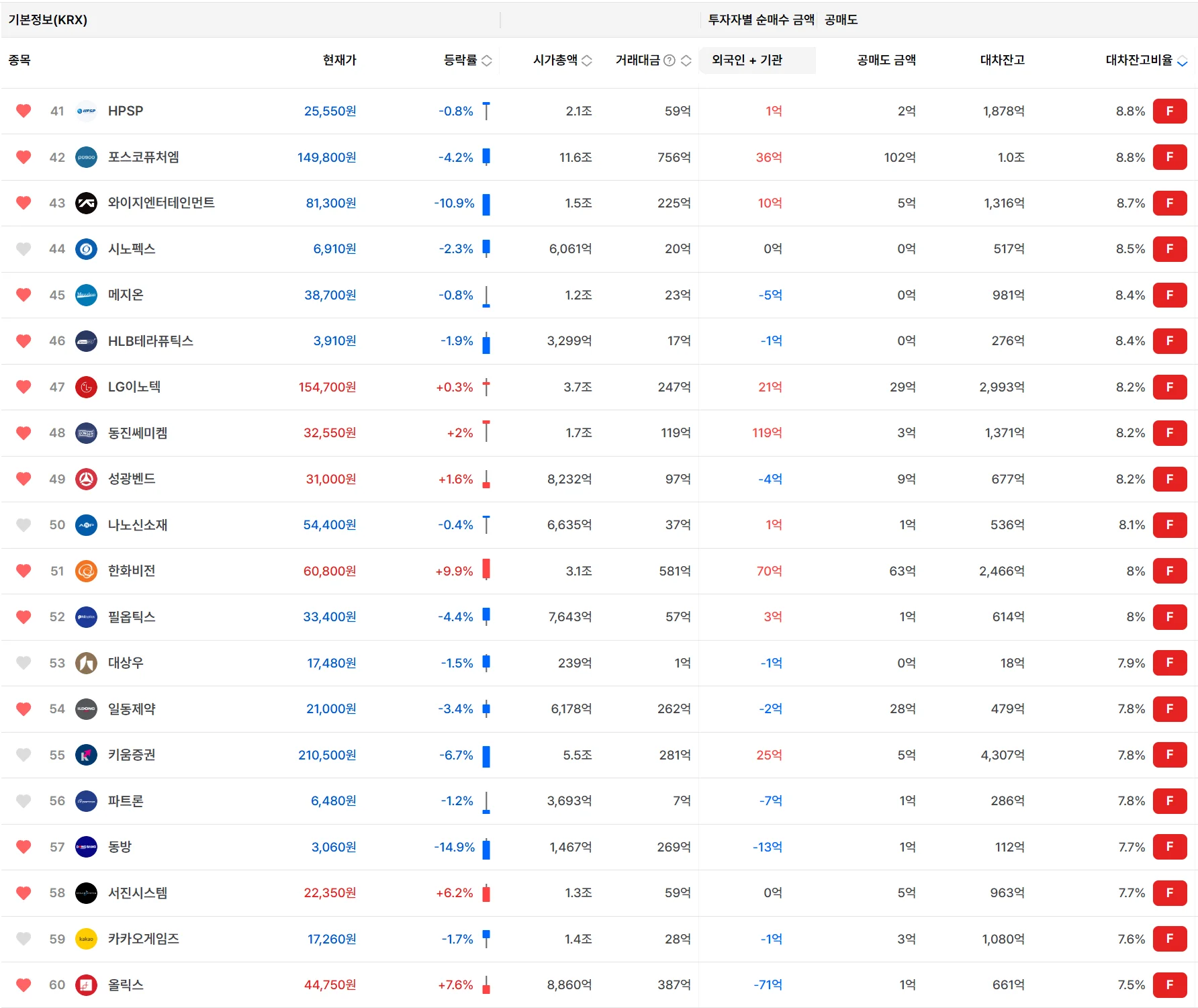Click the 한화비전 red candlestick bar
Screen dimensions: 1198x1008
486,570
